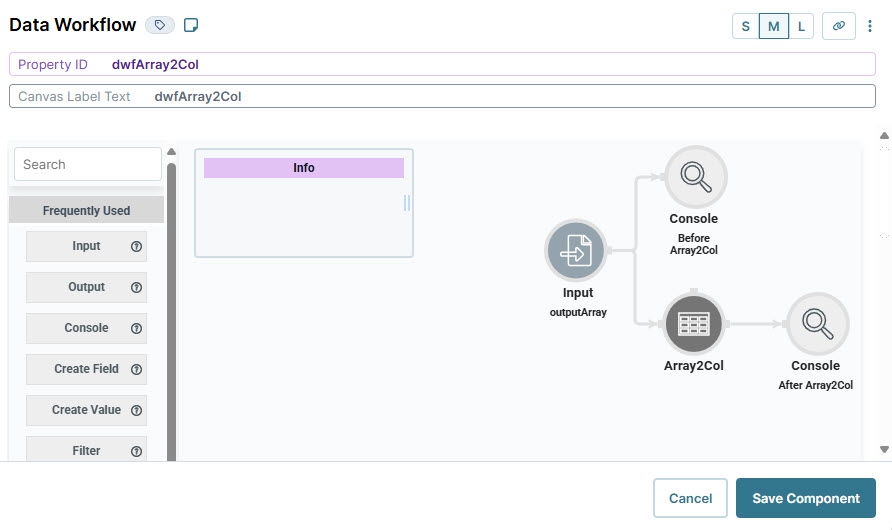
Task: Click the Save Component button
Action: [x=806, y=498]
